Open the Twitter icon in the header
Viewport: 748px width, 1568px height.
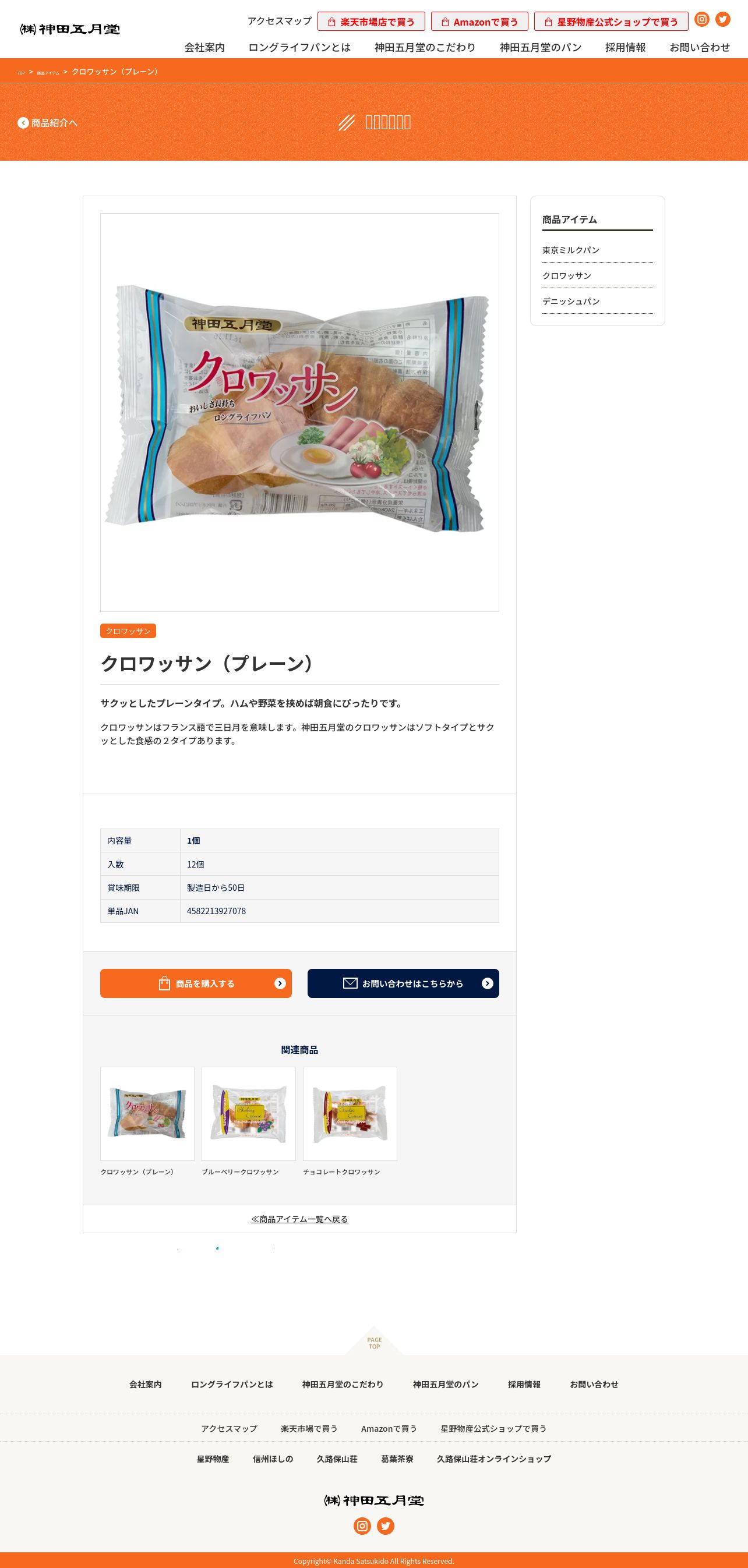point(722,19)
